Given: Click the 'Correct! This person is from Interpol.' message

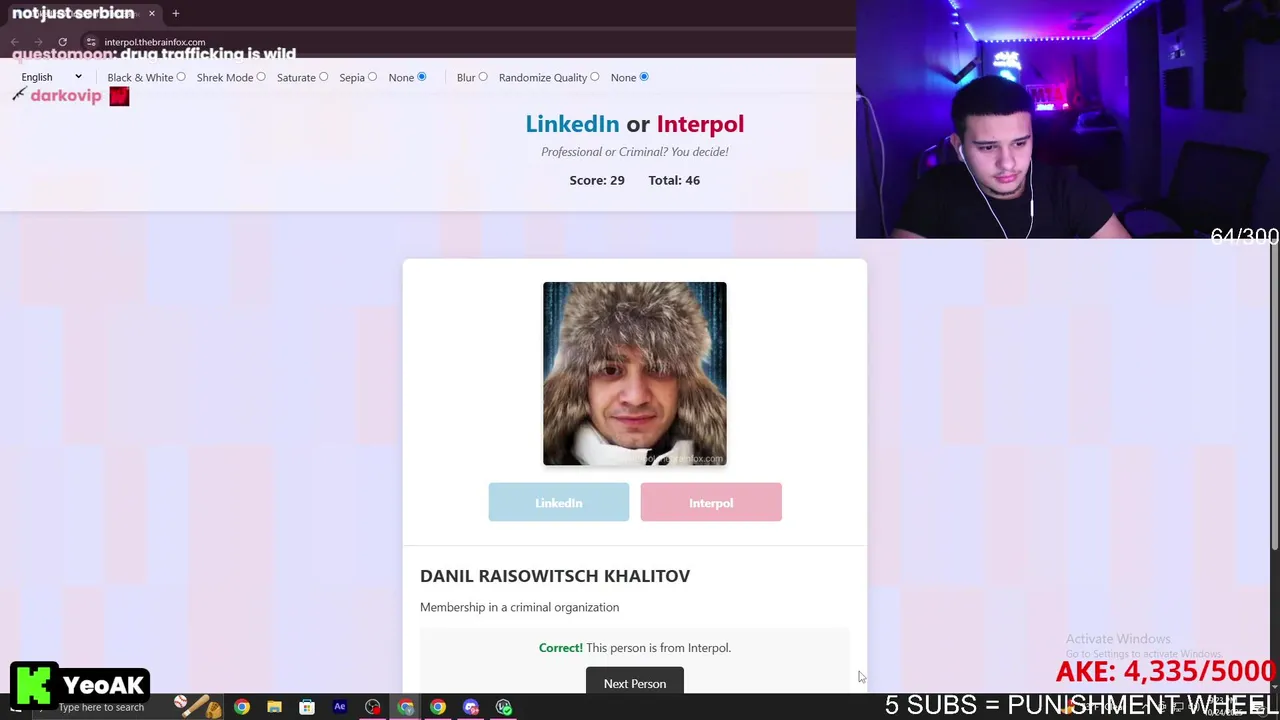Looking at the screenshot, I should coord(635,648).
